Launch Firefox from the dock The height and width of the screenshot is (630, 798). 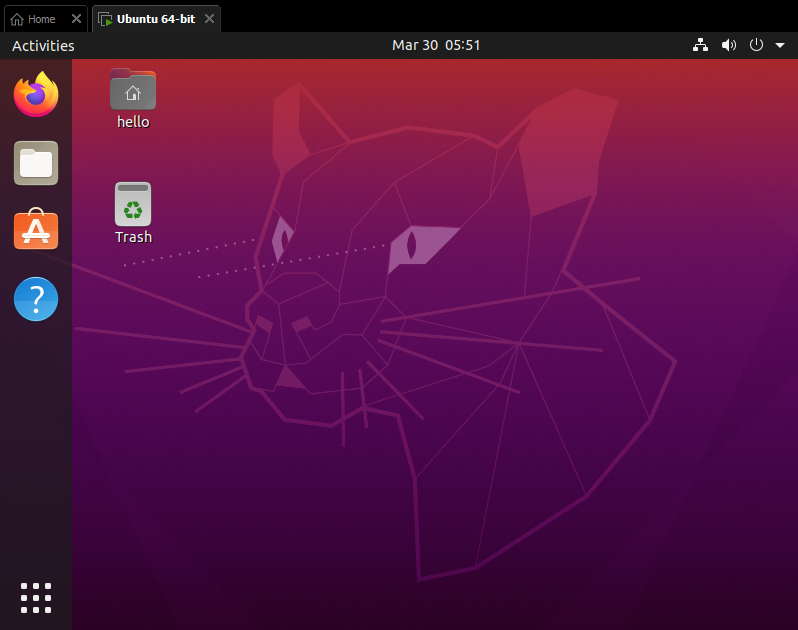pyautogui.click(x=36, y=94)
